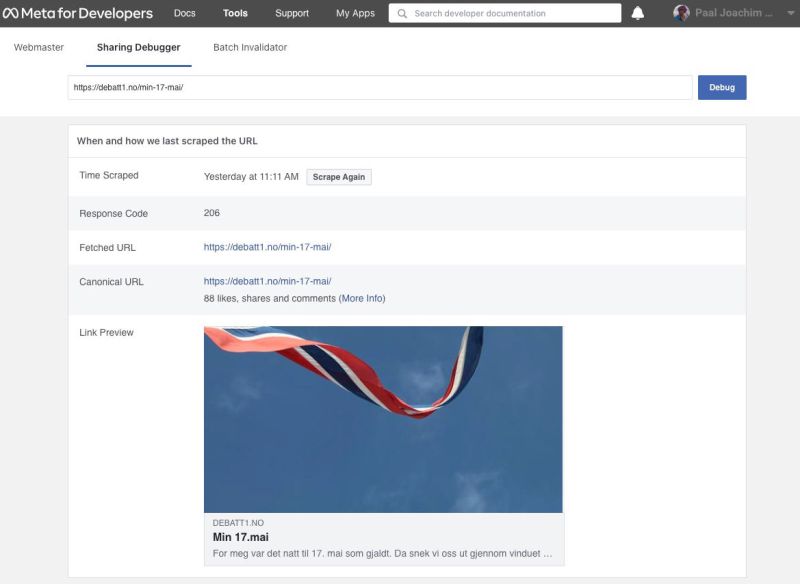800x584 pixels.
Task: Click the DEBATT1.NO domain label
Action: 238,523
